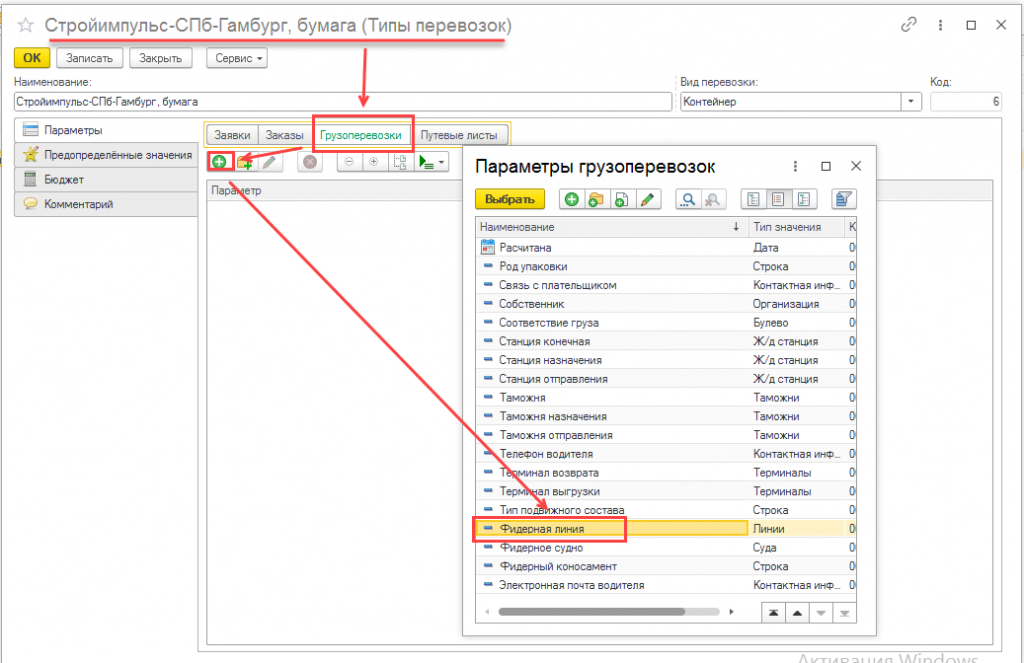Open the green arrow fill dropdown button
This screenshot has width=1024, height=663.
(x=432, y=161)
